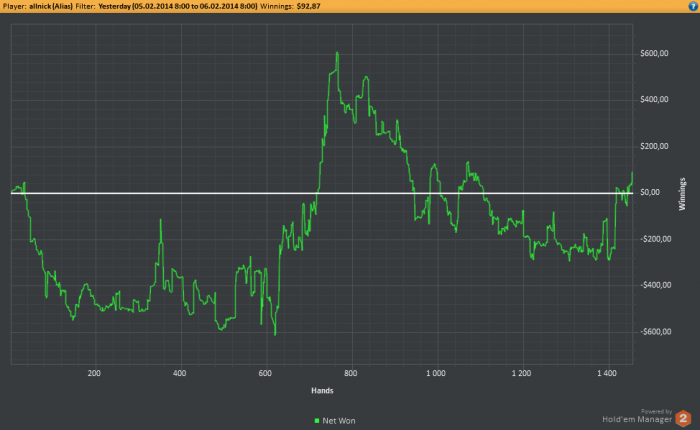Click the Net Won legend label
This screenshot has height=430, width=700.
coord(339,421)
